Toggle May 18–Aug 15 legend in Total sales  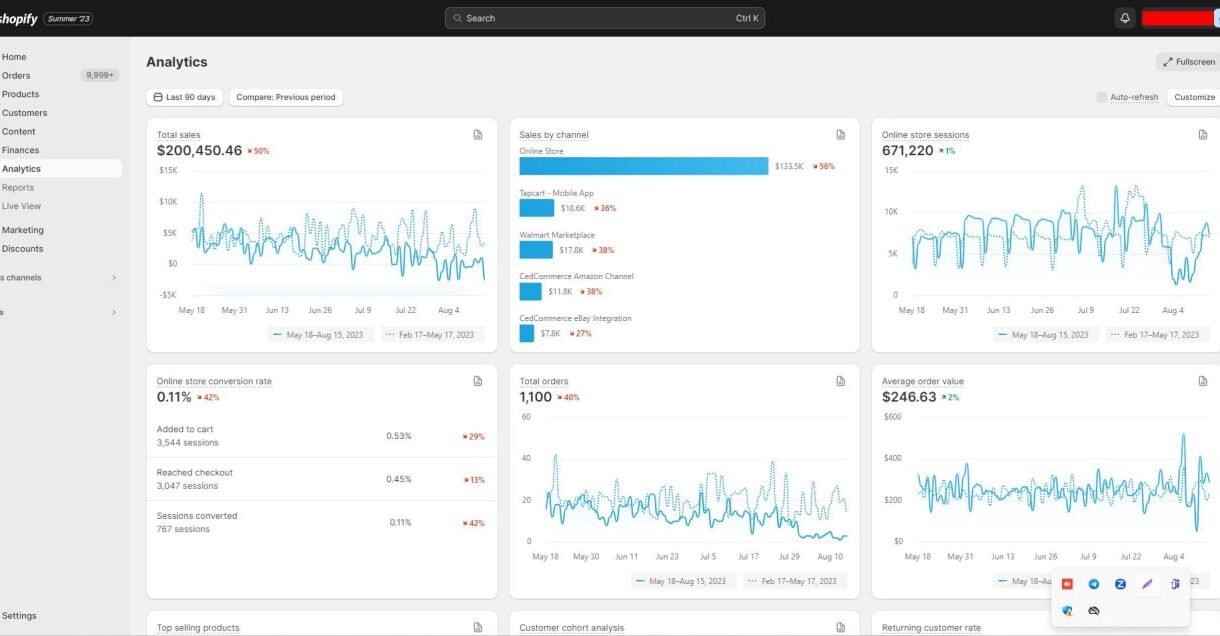coord(318,335)
